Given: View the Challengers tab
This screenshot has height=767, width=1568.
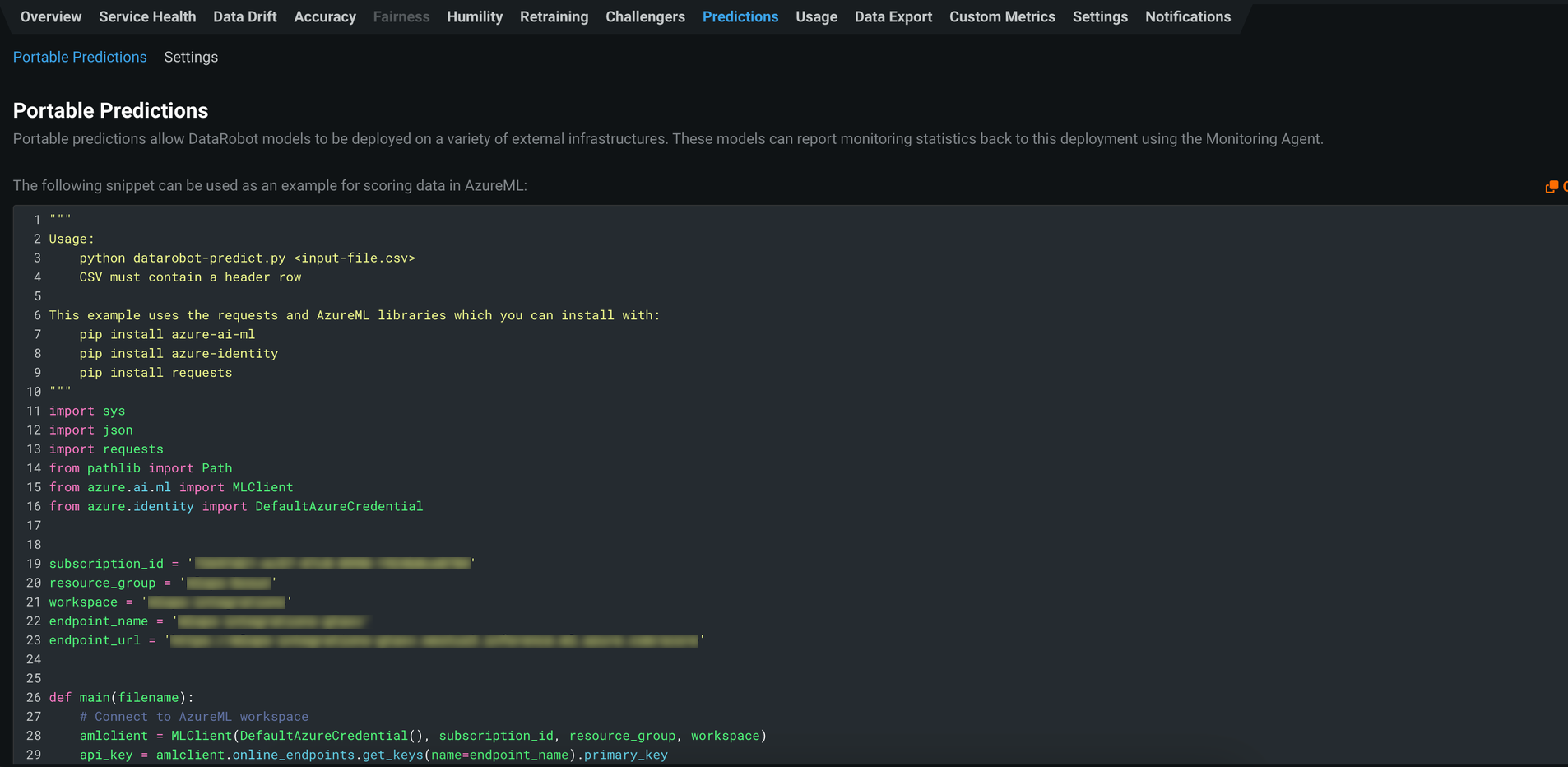Looking at the screenshot, I should pos(645,16).
